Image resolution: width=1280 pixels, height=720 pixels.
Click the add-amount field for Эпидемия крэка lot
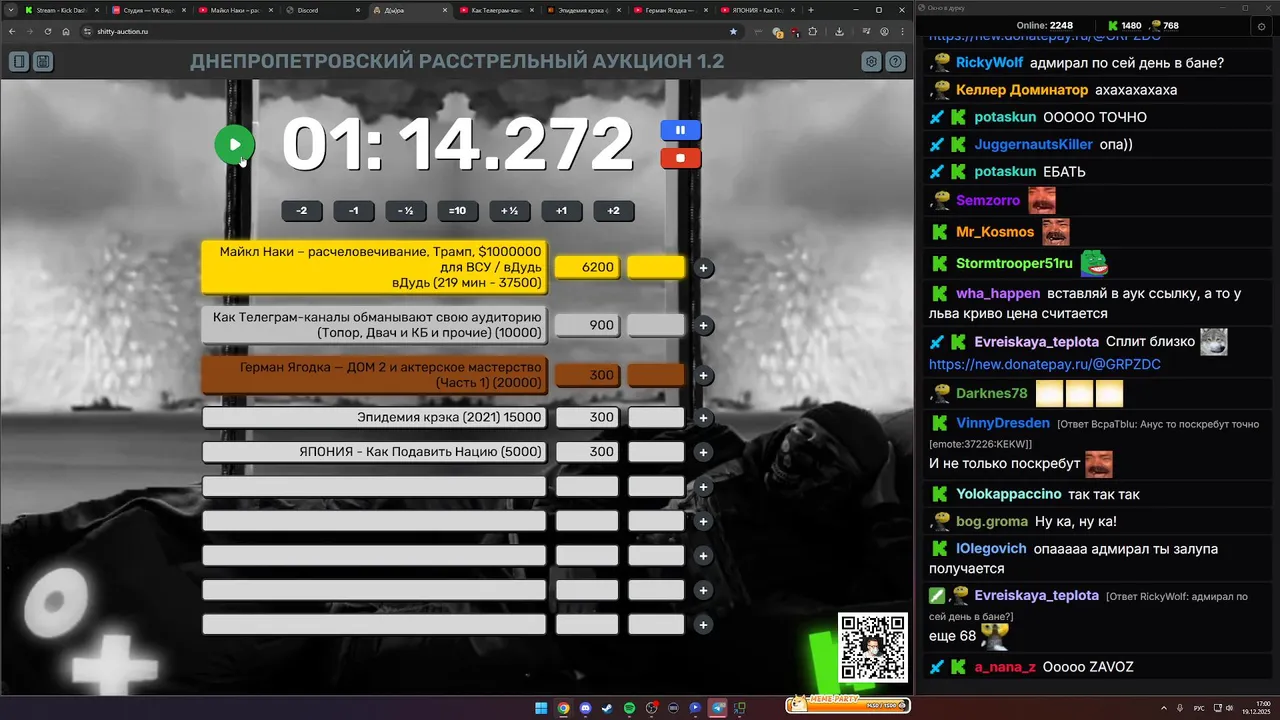point(656,418)
